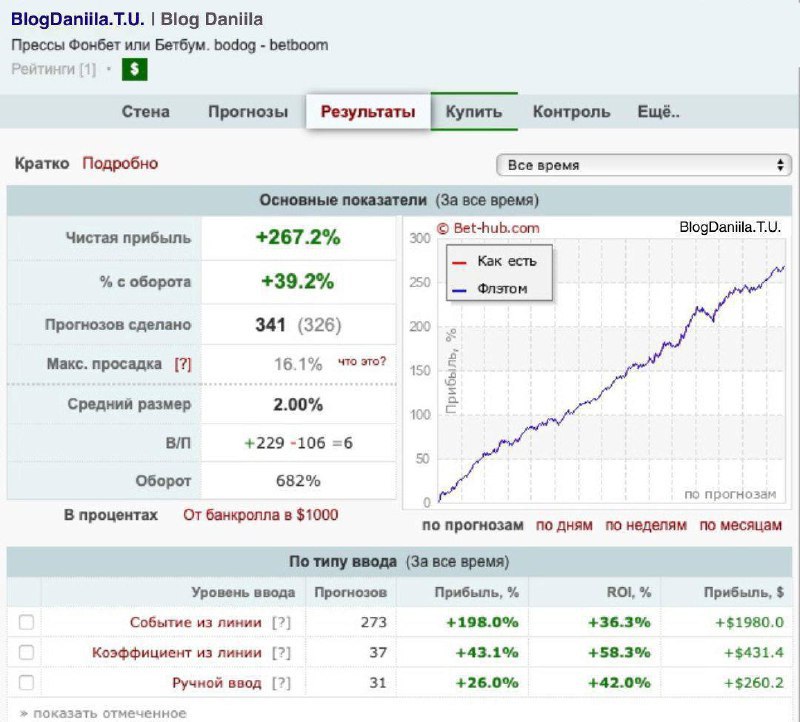Open the Все время period dropdown
The image size is (800, 722).
[643, 165]
